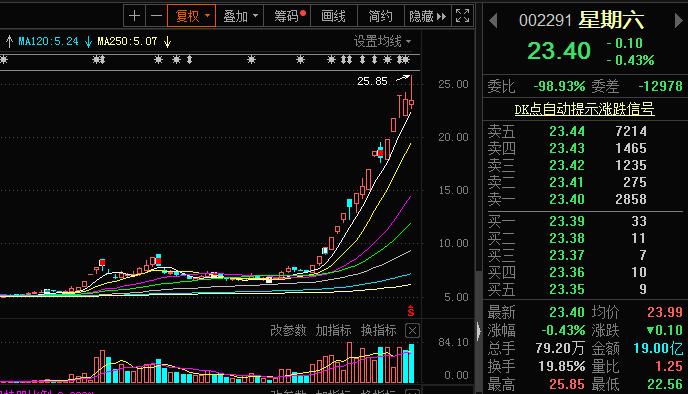Image resolution: width=688 pixels, height=394 pixels.
Task: Click 卖五 volume 7214
Action: click(631, 131)
